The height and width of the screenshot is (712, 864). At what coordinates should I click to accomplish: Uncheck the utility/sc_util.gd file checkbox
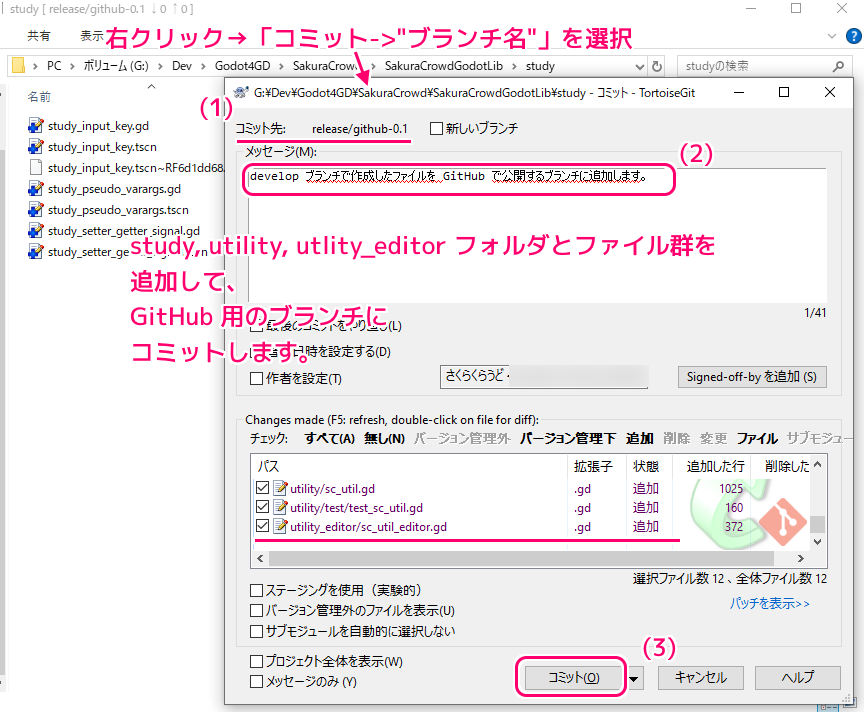pos(263,489)
